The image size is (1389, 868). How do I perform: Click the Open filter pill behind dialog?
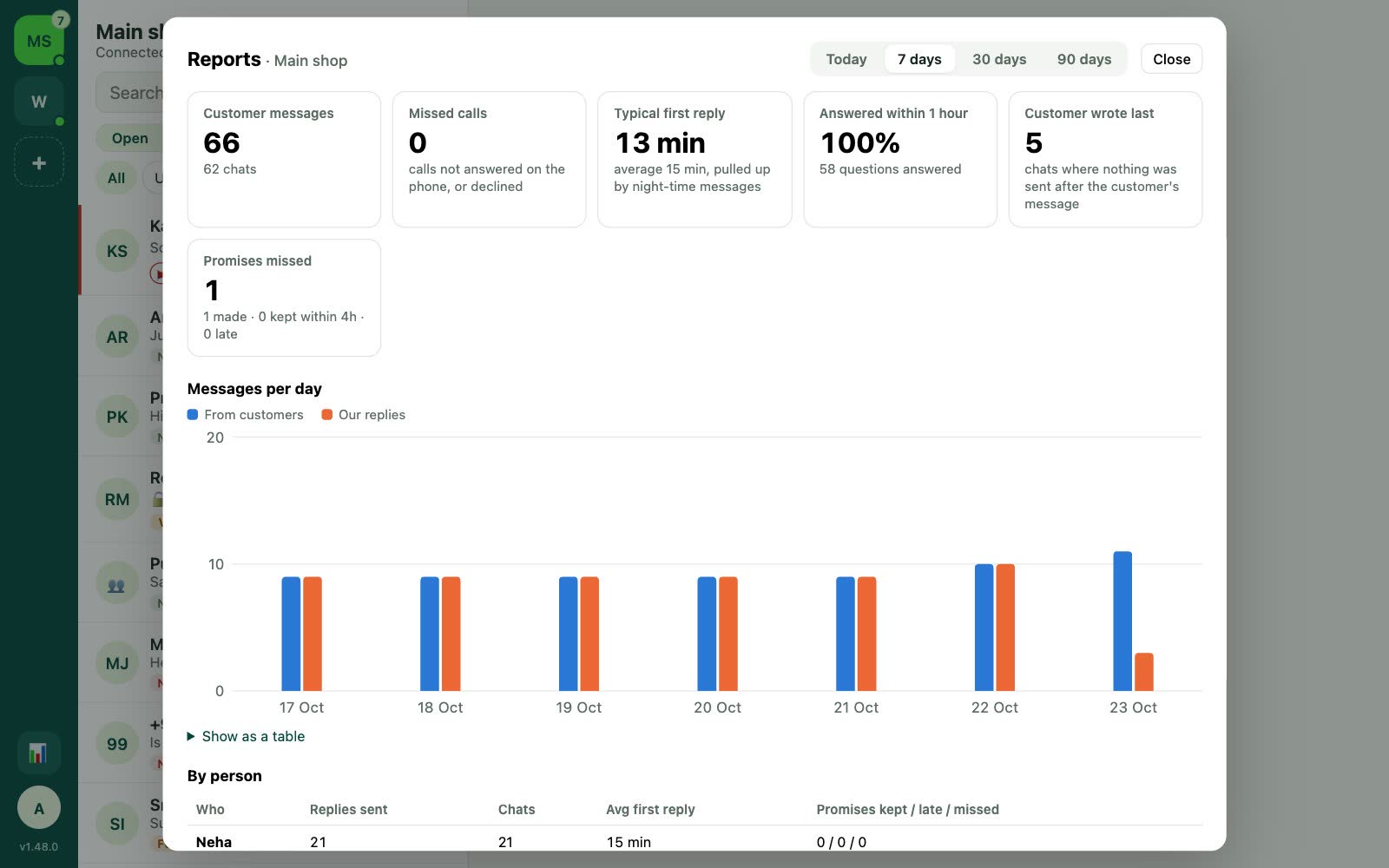click(x=129, y=138)
